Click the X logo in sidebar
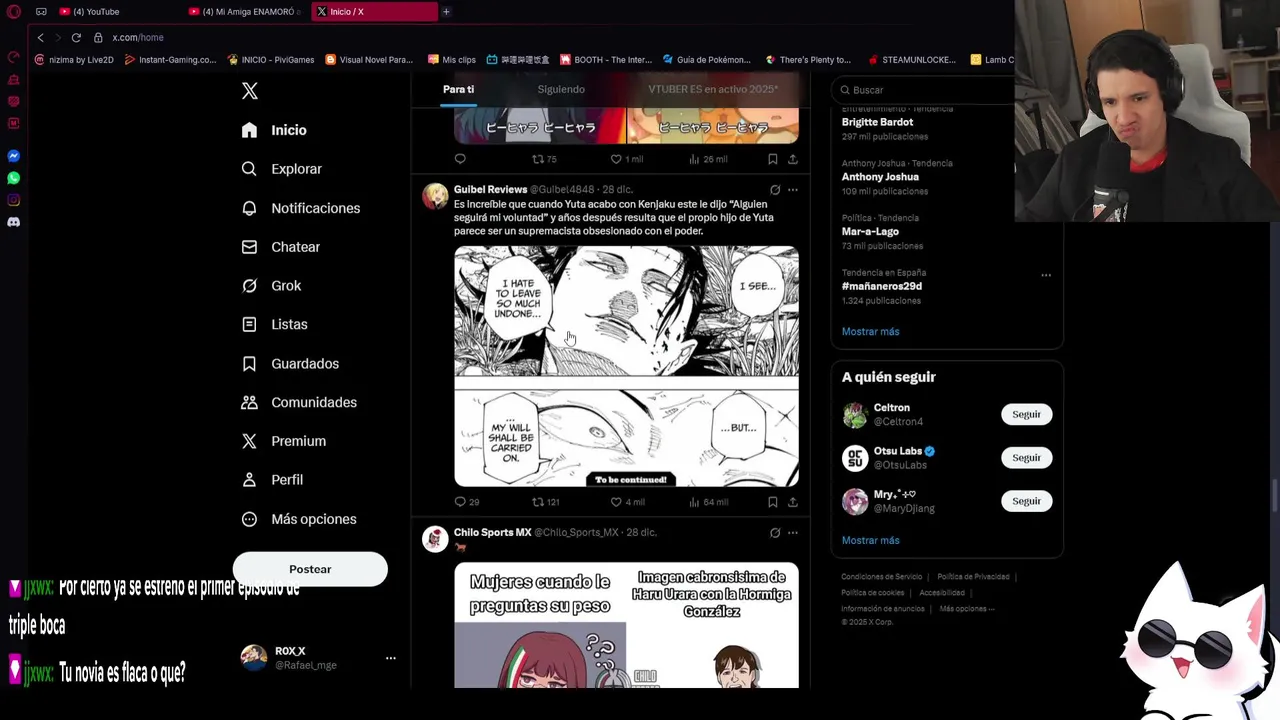The width and height of the screenshot is (1280, 720). click(250, 91)
